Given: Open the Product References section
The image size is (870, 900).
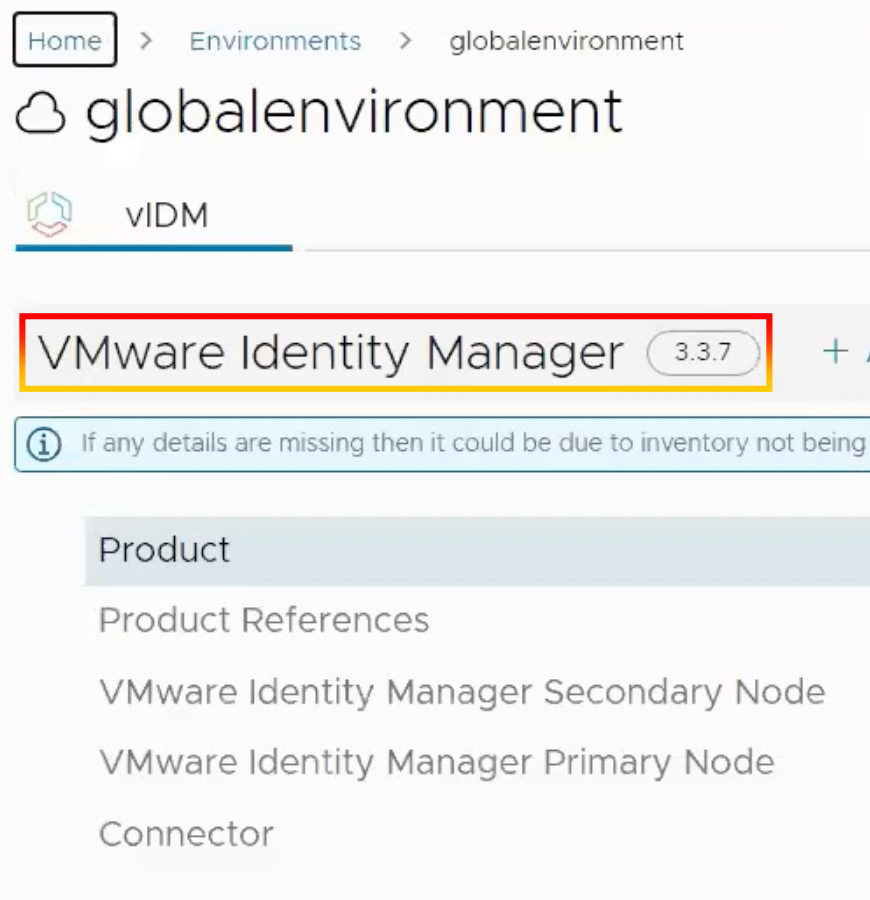Looking at the screenshot, I should pyautogui.click(x=264, y=621).
